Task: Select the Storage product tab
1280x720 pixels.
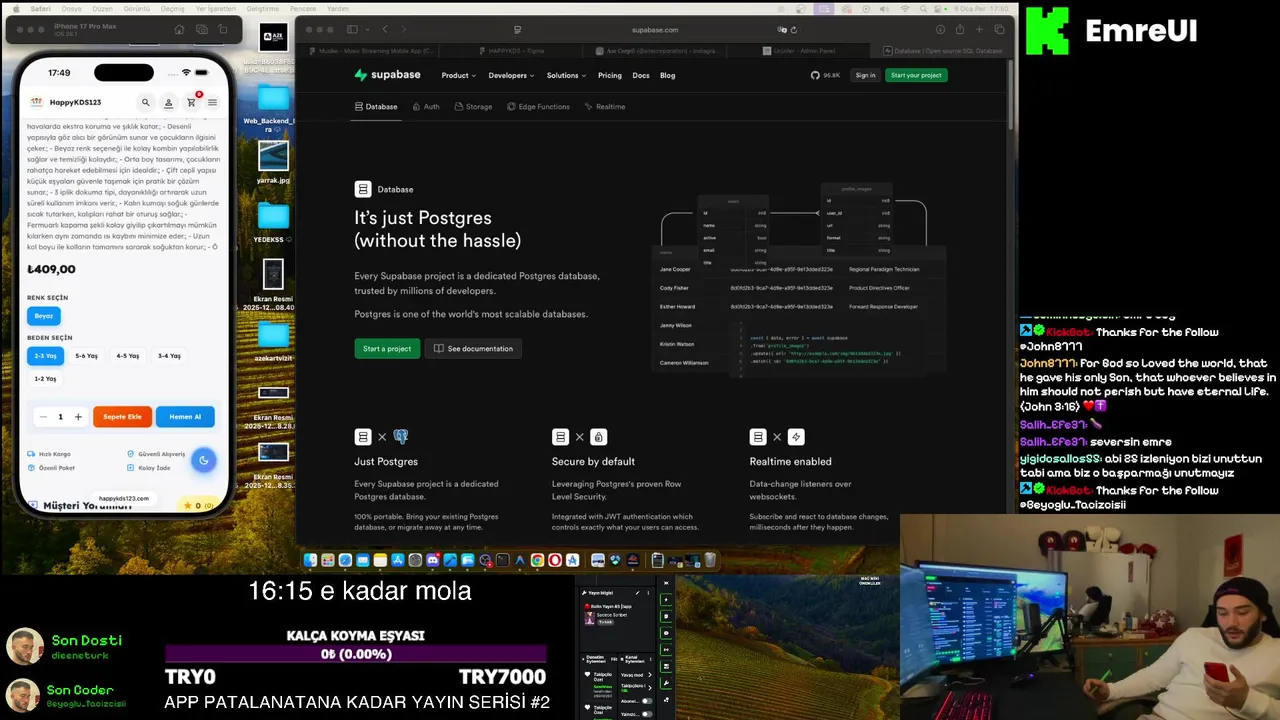Action: tap(473, 106)
